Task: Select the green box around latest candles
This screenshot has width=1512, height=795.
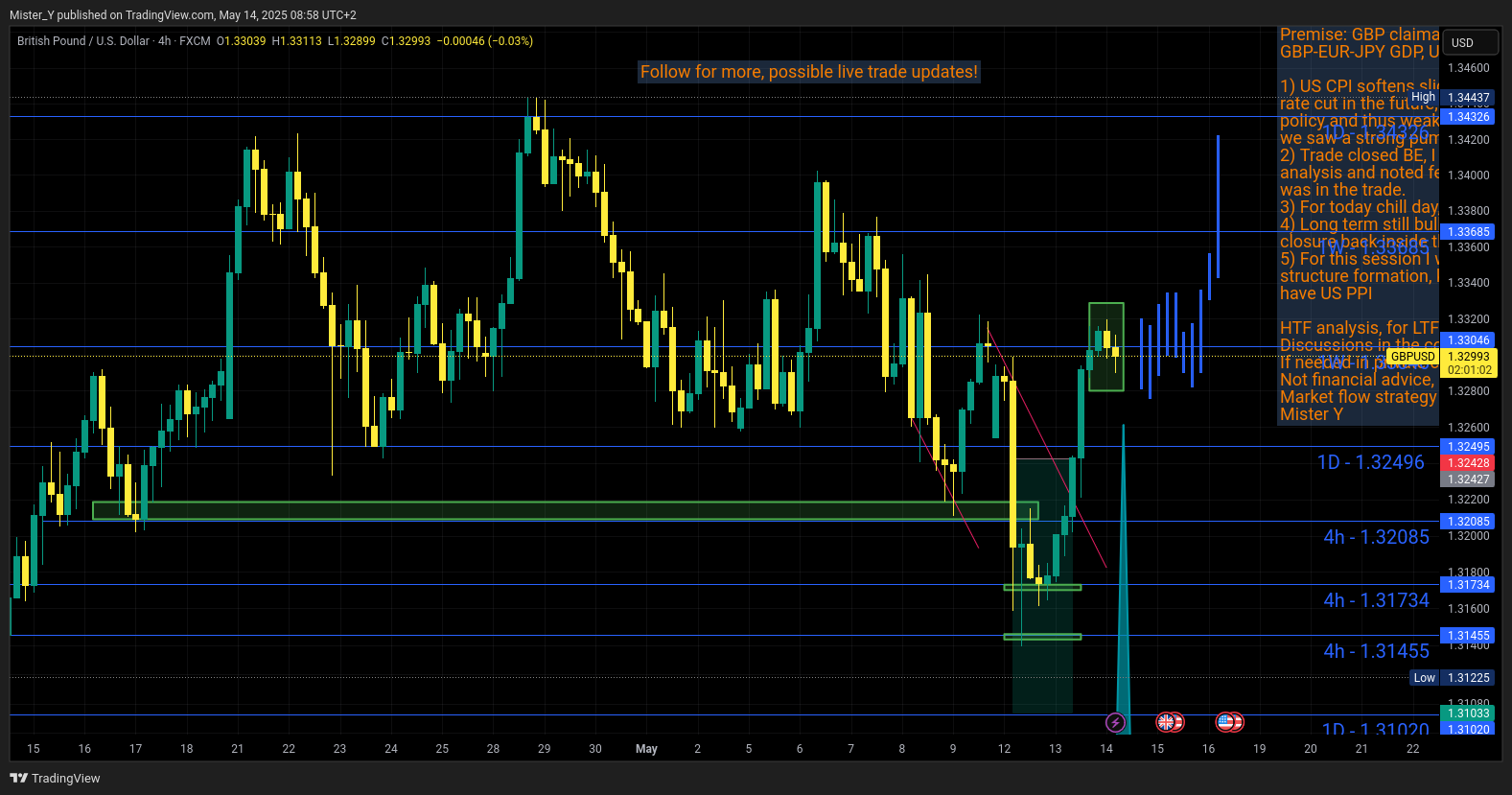Action: coord(1106,347)
